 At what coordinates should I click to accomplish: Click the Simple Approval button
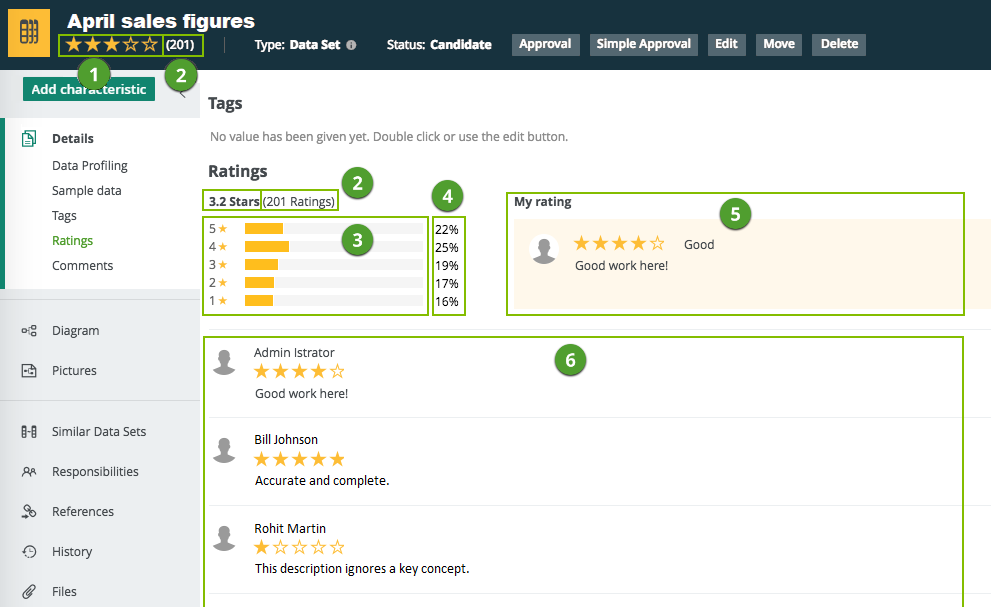tap(644, 44)
